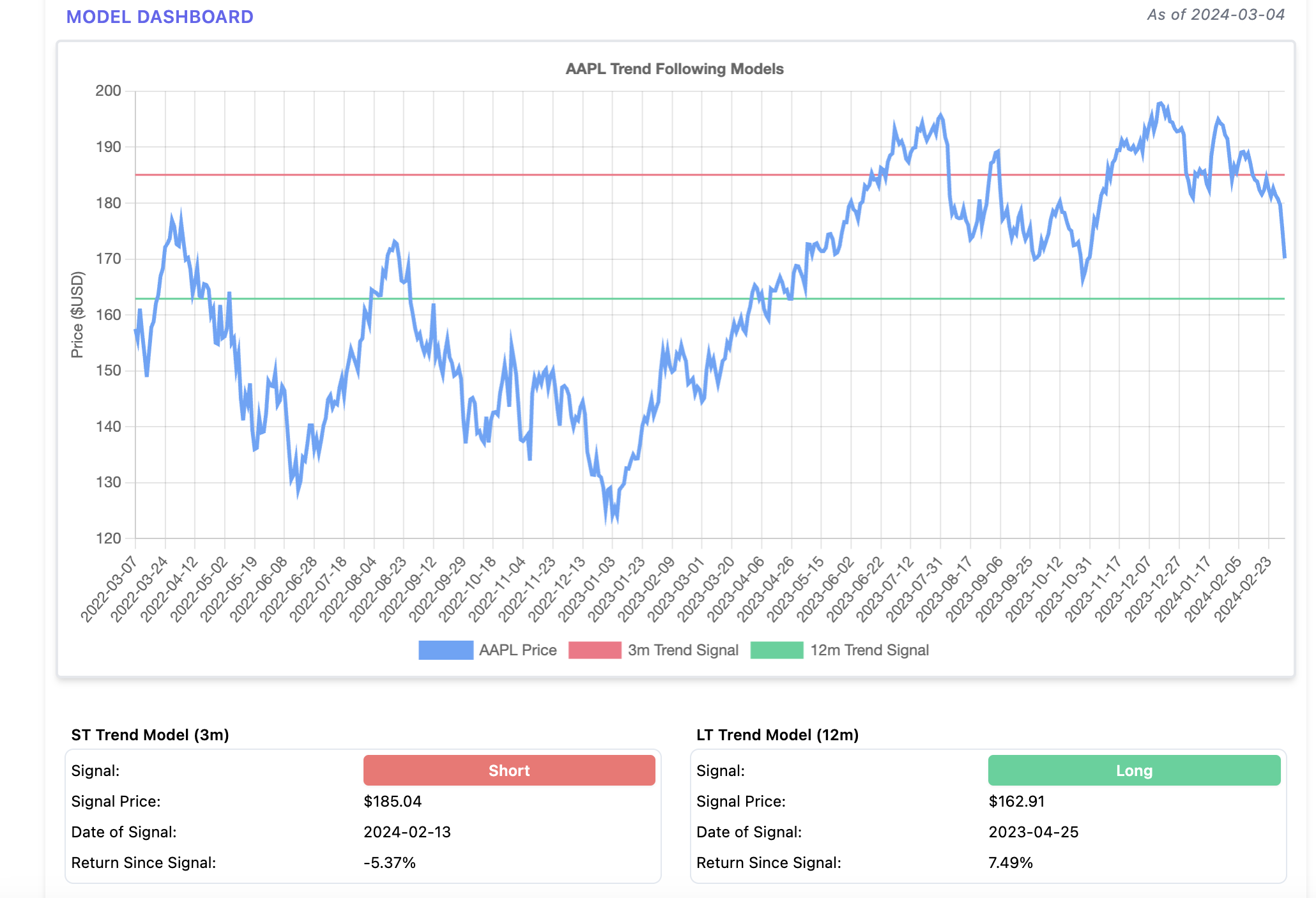Click the 12m Trend Signal legend label

coord(869,650)
